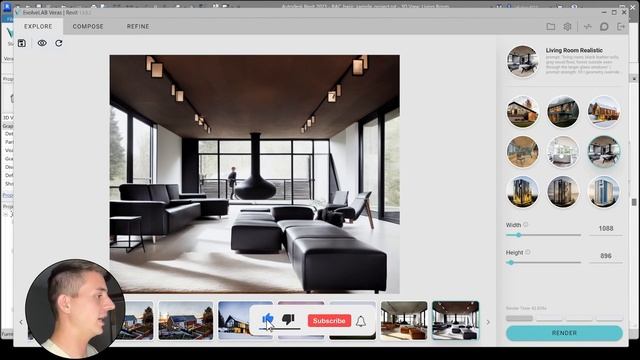Select the third tower preset in bottom row
The image size is (640, 360).
click(604, 192)
